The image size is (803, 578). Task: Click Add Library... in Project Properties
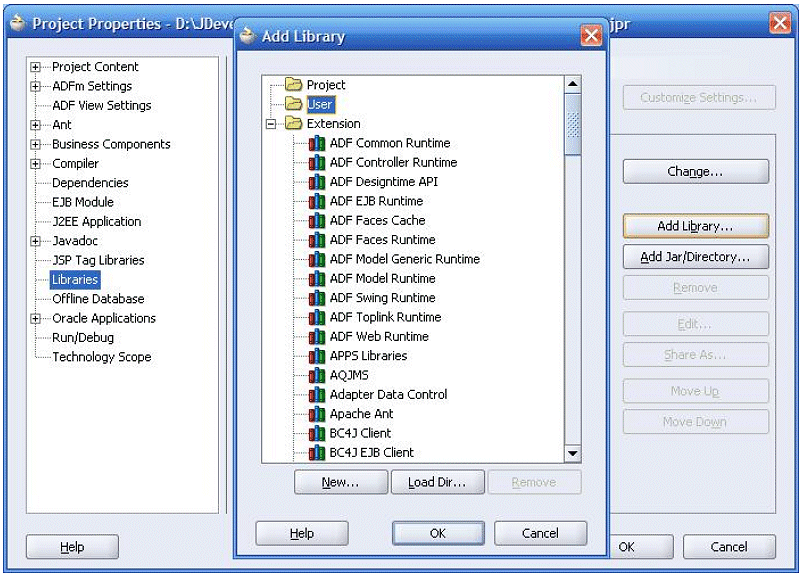click(x=695, y=226)
